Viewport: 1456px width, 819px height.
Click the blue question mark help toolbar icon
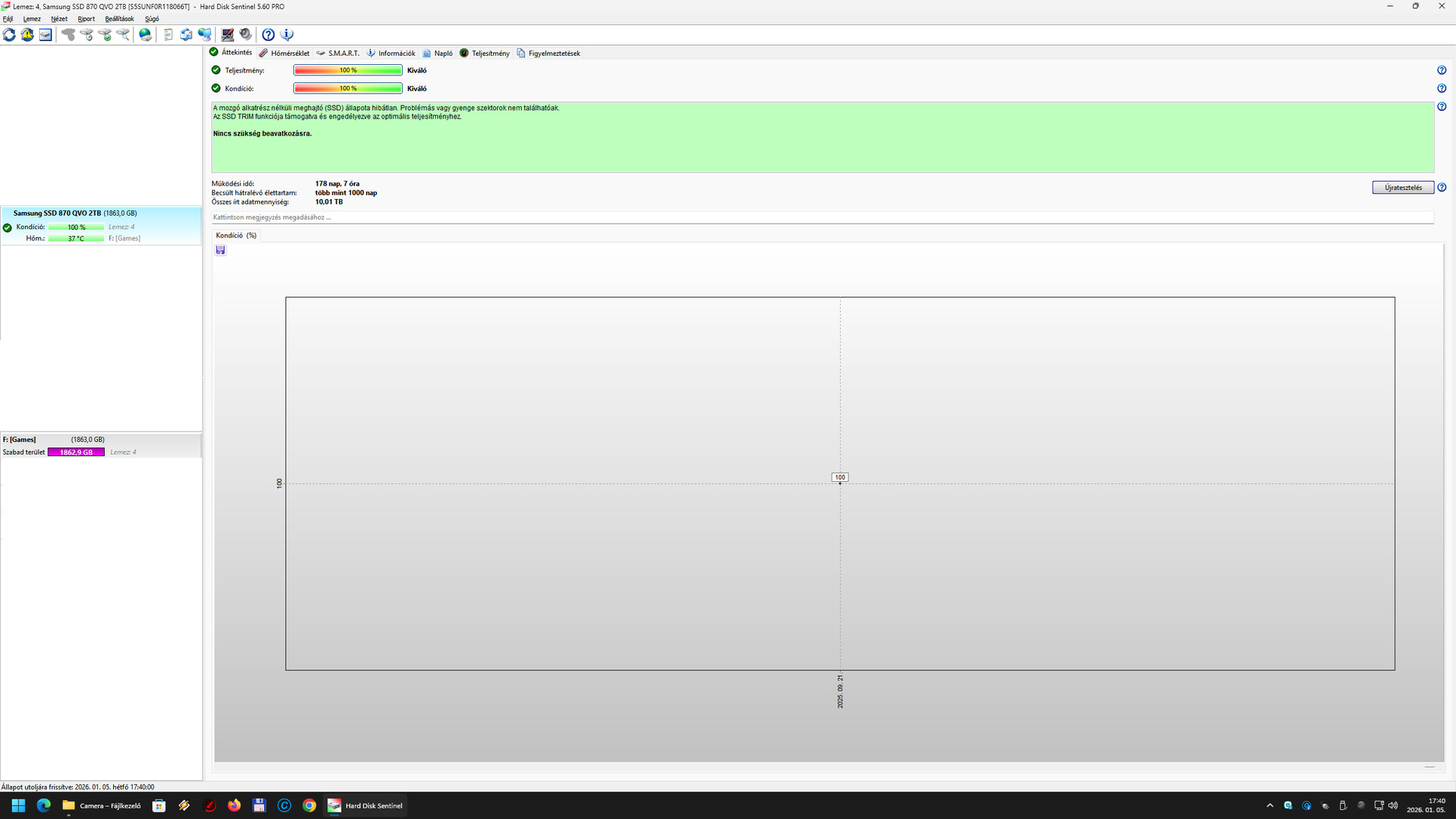[x=268, y=35]
